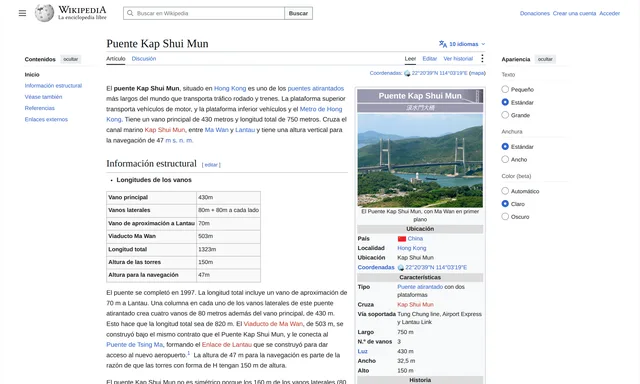The width and height of the screenshot is (640, 384).
Task: Open Puente atirantado link in infobox
Action: coord(420,287)
